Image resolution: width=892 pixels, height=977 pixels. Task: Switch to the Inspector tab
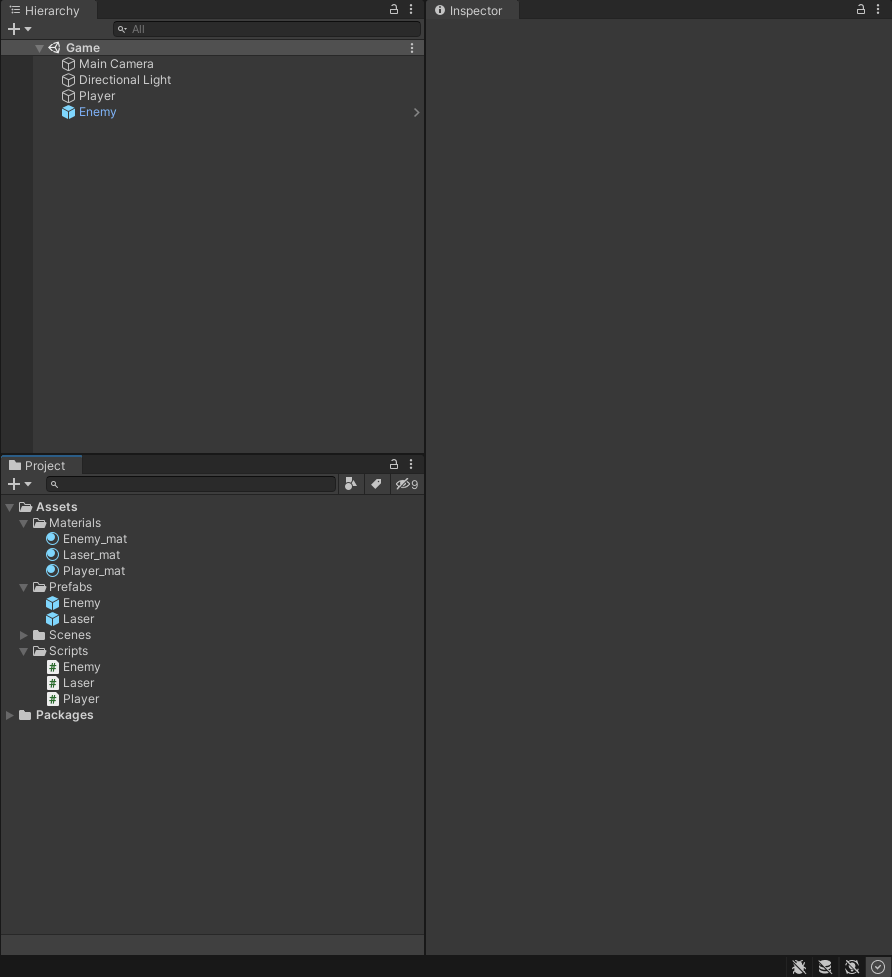471,10
